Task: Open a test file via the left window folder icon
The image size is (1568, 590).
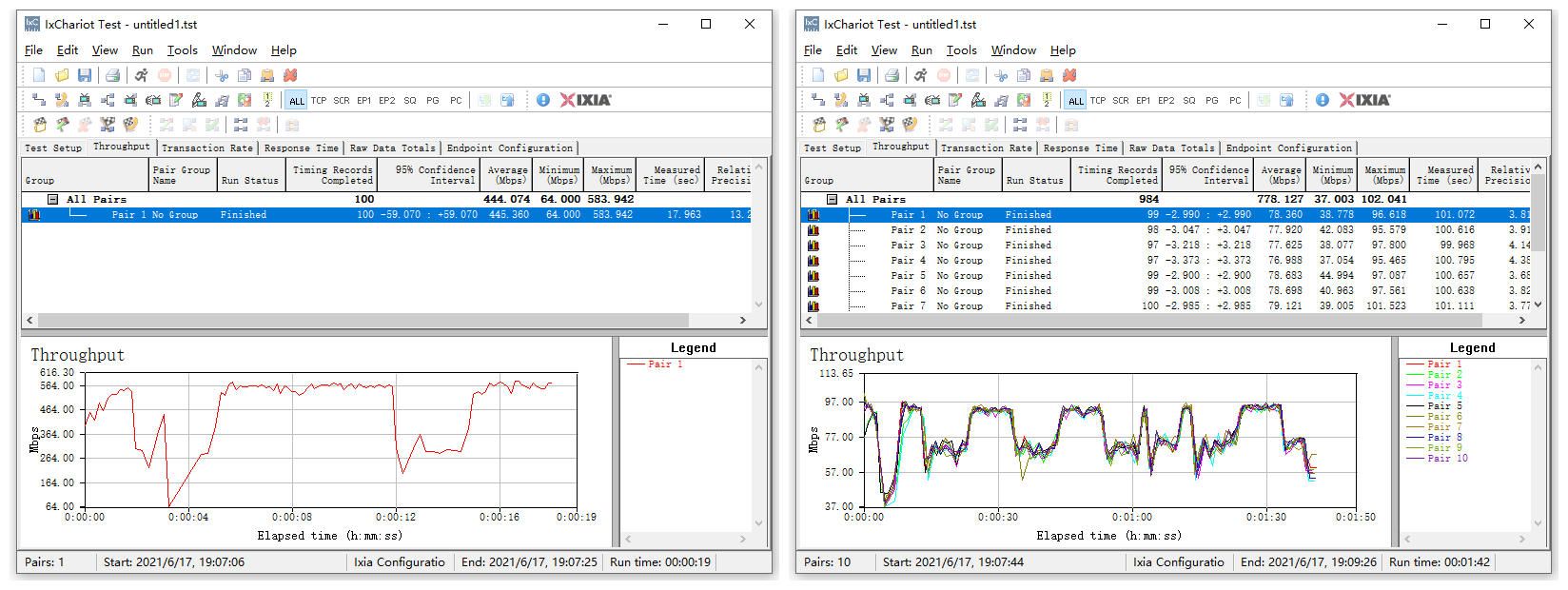Action: point(62,75)
